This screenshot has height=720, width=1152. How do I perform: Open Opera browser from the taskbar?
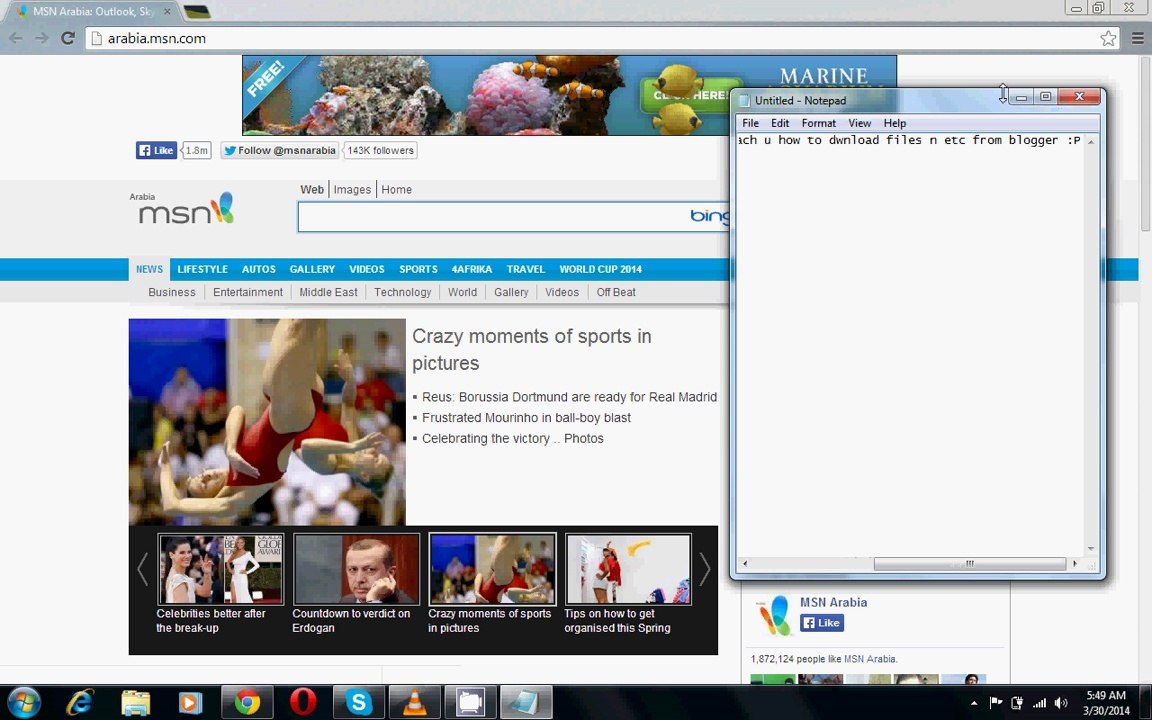click(x=303, y=703)
